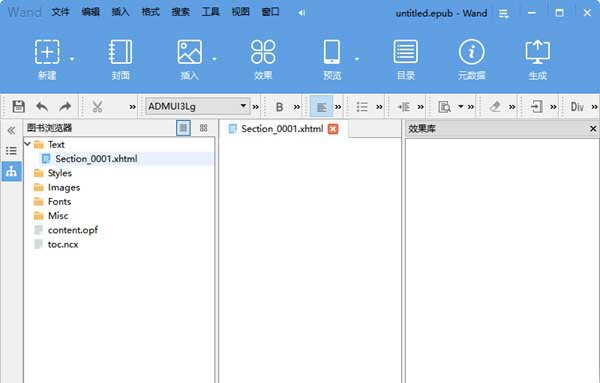Select the tree structure sidebar icon
Image resolution: width=600 pixels, height=383 pixels.
(x=11, y=171)
